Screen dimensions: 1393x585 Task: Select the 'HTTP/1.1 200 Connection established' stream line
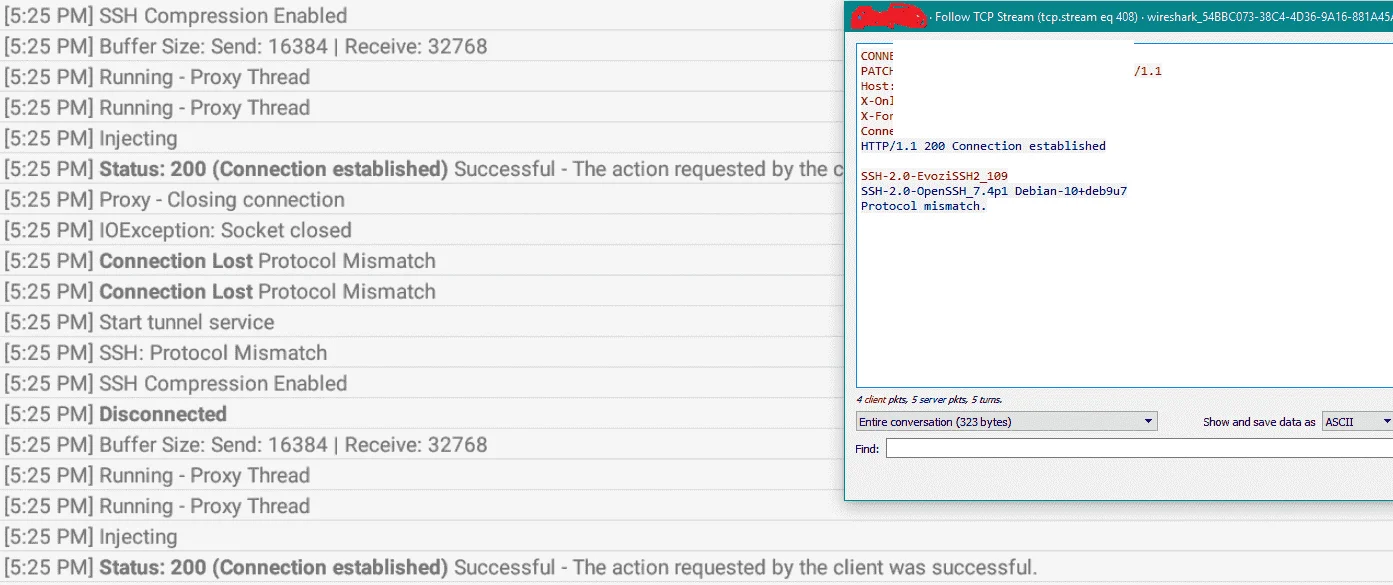(x=983, y=146)
